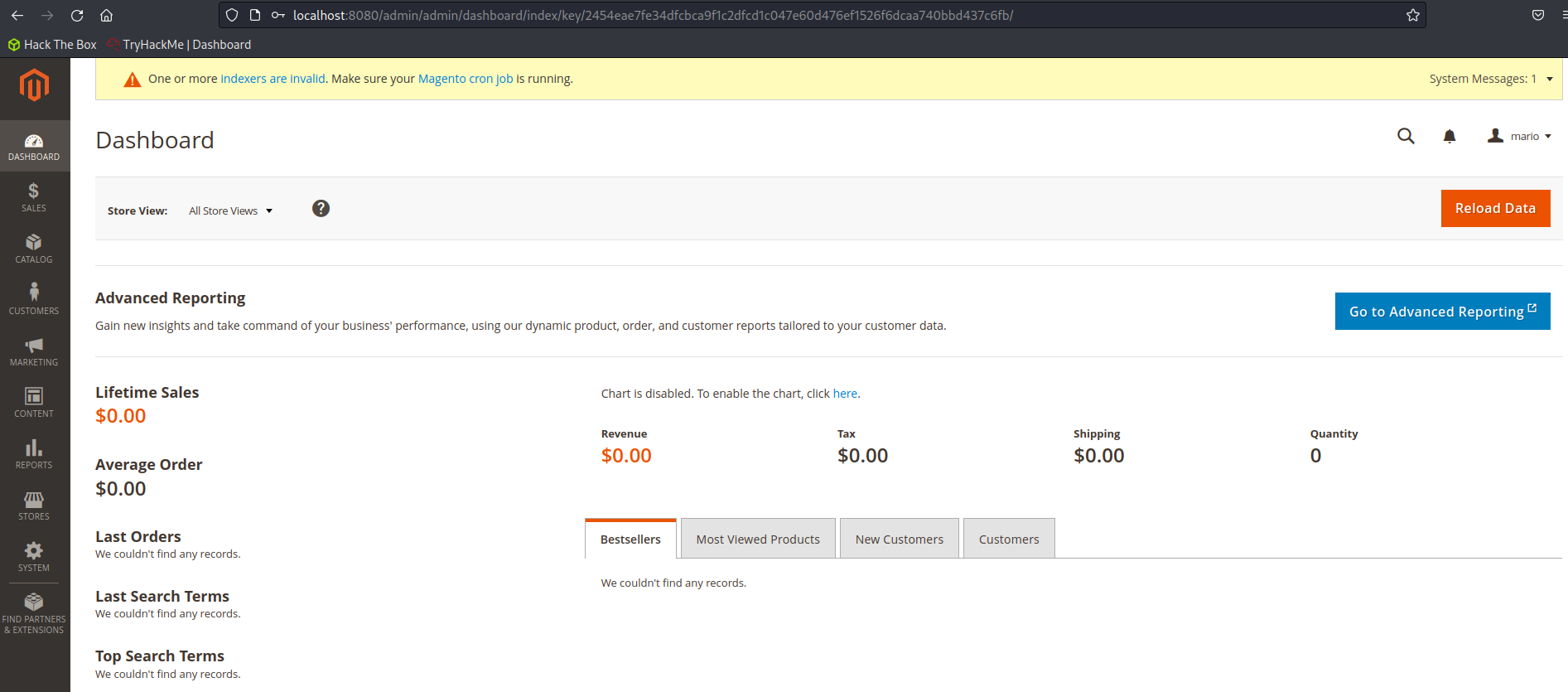This screenshot has height=692, width=1568.
Task: Follow the 'indexers are invalid' link
Action: pyautogui.click(x=273, y=79)
